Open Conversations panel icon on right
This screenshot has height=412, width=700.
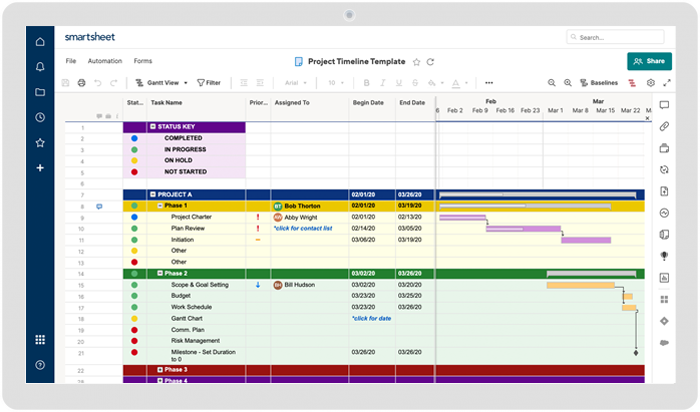pos(663,105)
